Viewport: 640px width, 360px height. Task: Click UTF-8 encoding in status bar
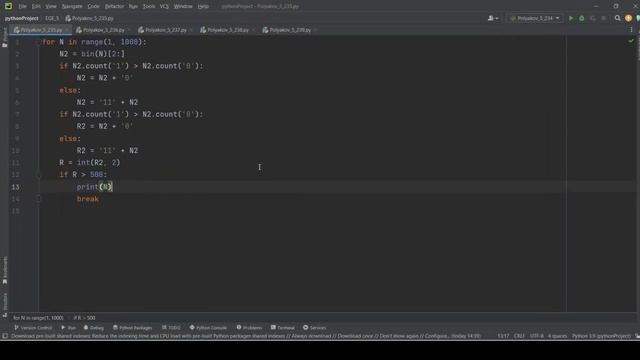(x=536, y=336)
